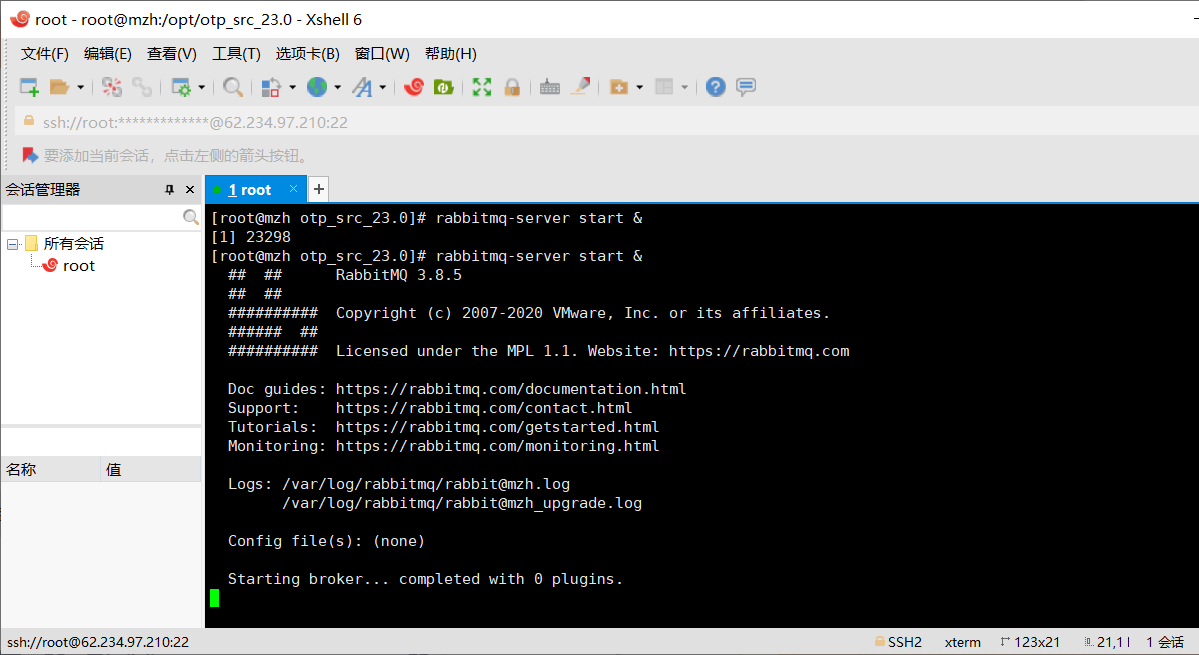Close the '1 root' tab
Viewport: 1199px width, 655px height.
[293, 189]
